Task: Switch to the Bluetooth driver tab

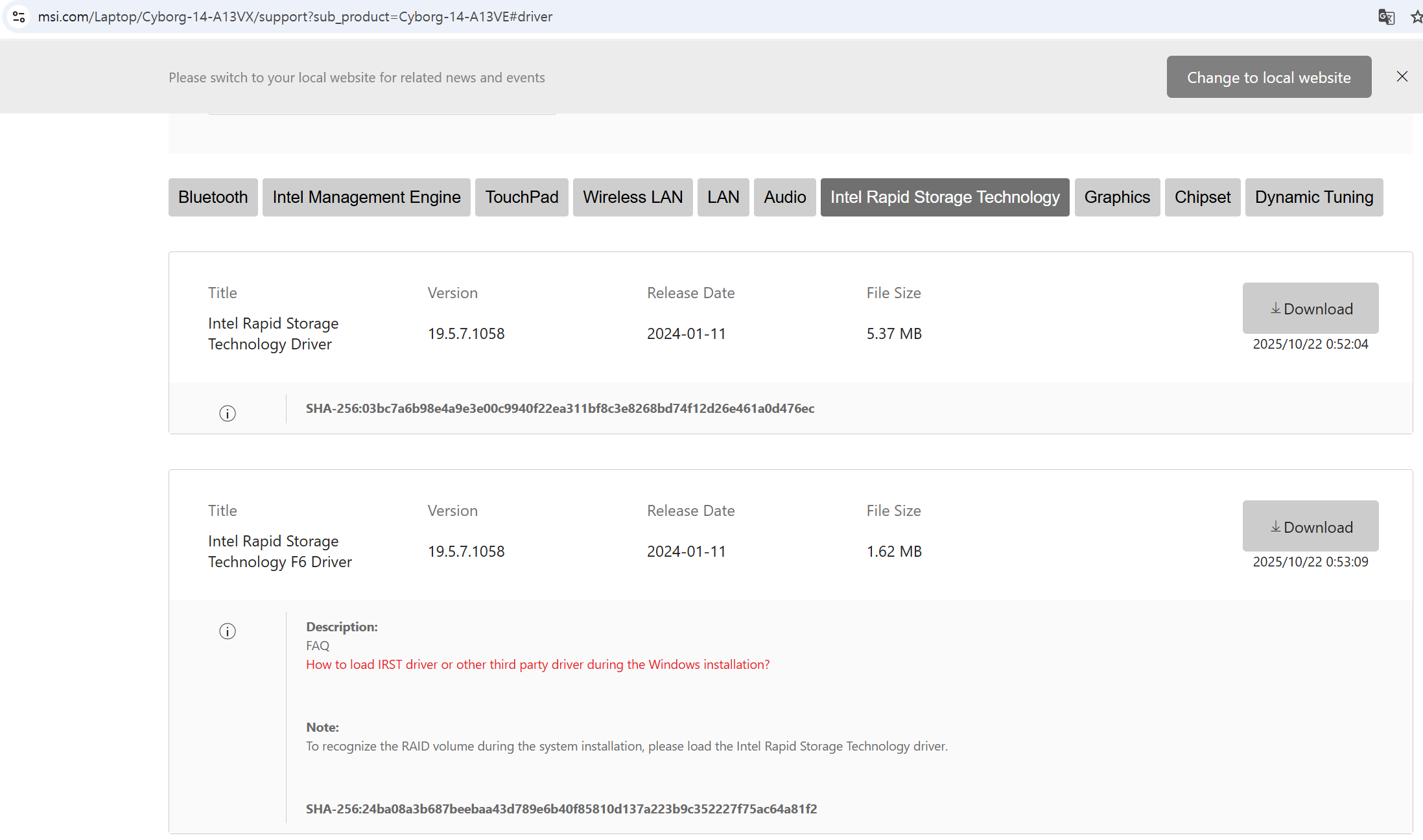Action: point(213,197)
